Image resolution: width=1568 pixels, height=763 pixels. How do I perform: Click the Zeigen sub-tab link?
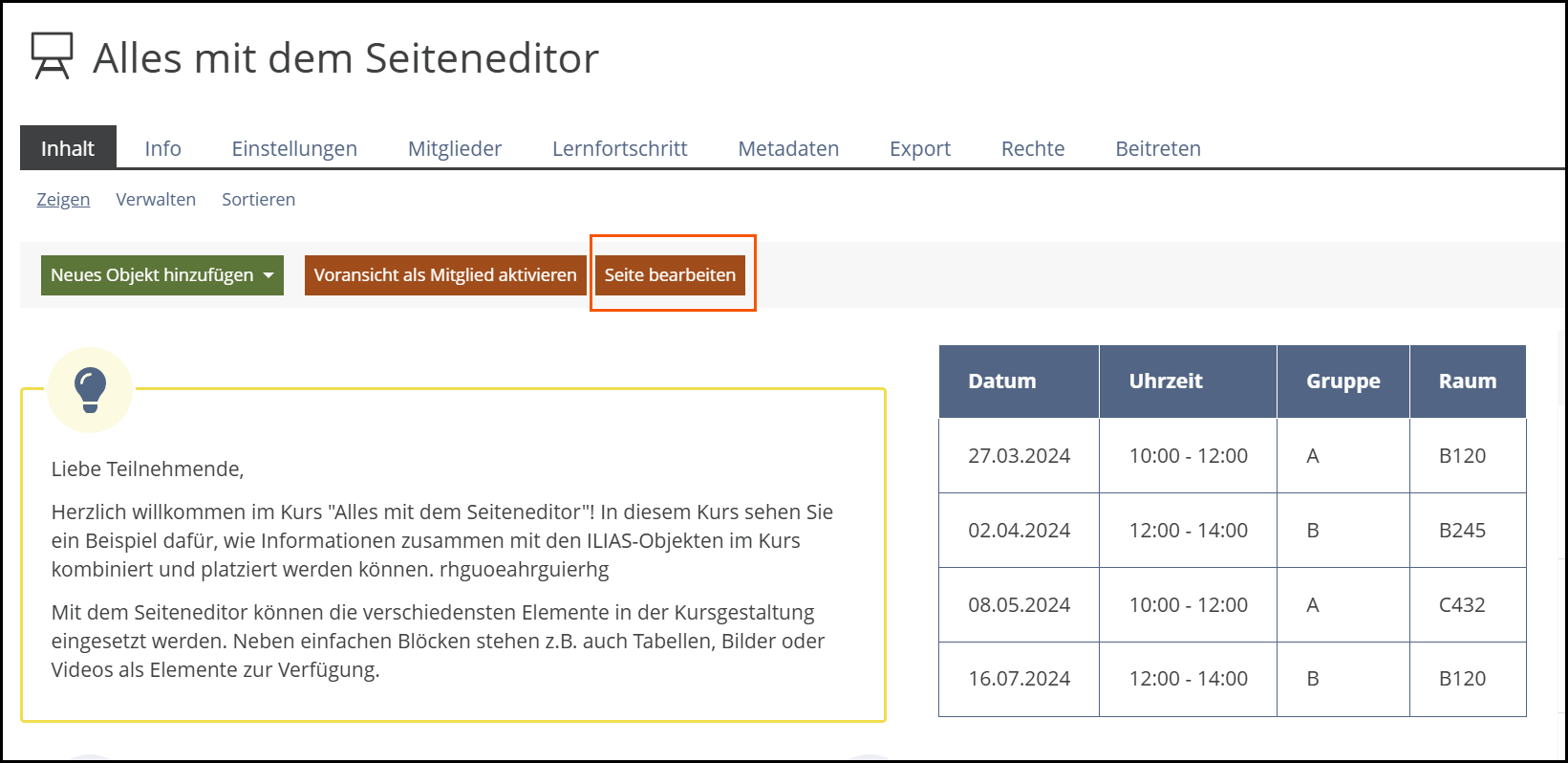[63, 200]
